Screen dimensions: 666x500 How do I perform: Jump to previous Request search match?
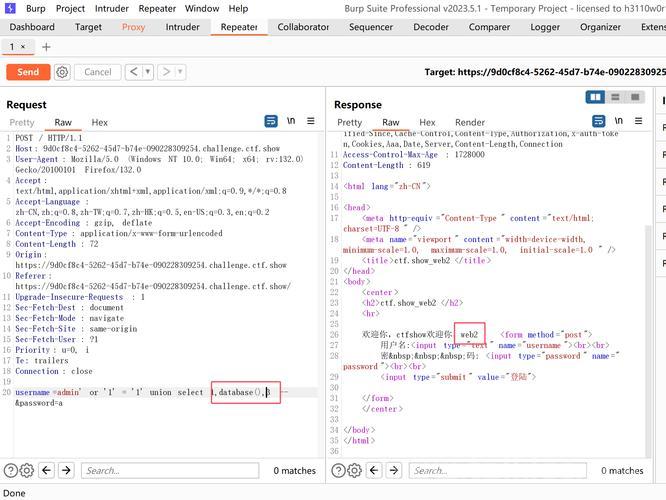point(47,470)
